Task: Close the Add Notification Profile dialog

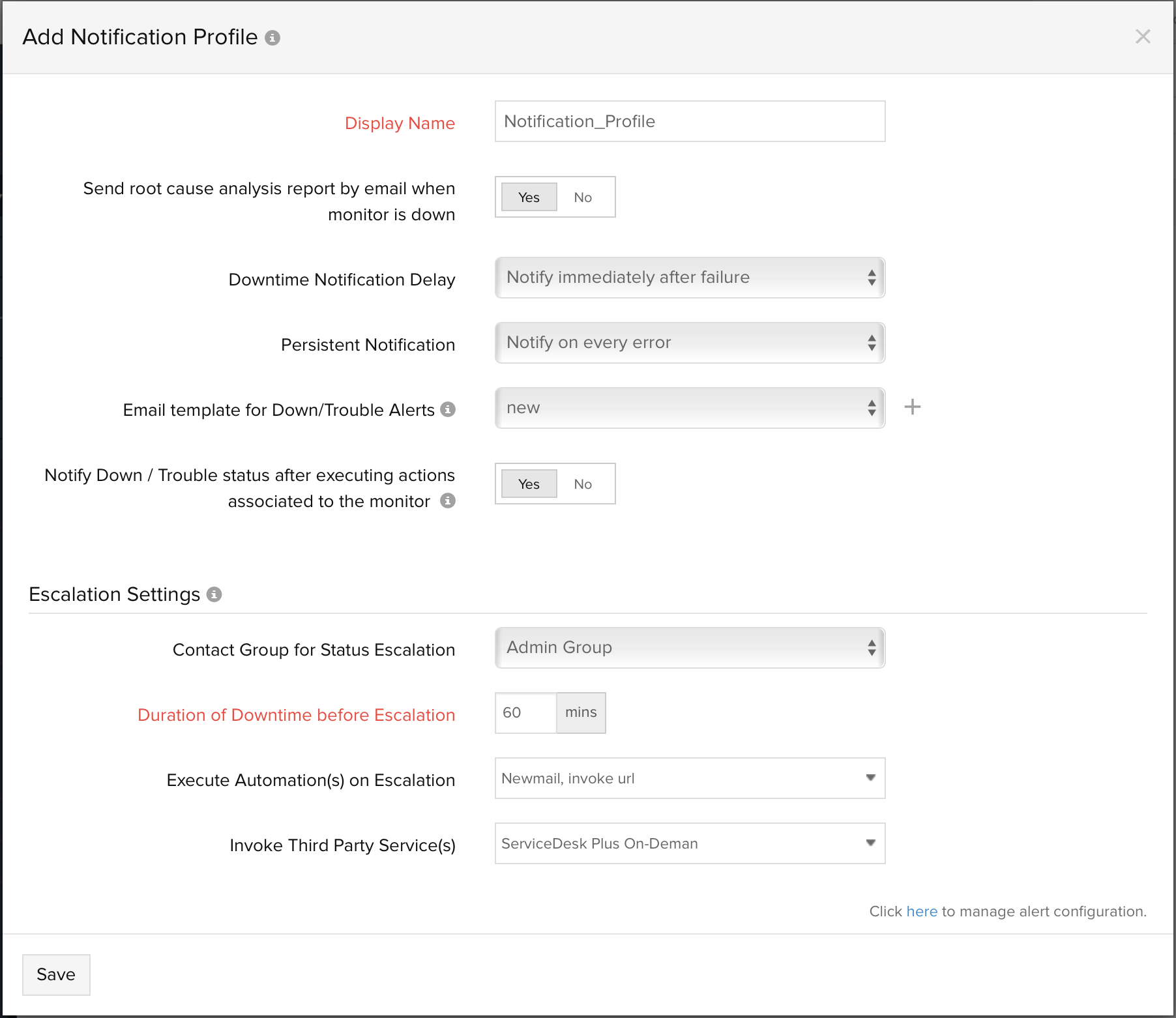Action: pyautogui.click(x=1143, y=36)
